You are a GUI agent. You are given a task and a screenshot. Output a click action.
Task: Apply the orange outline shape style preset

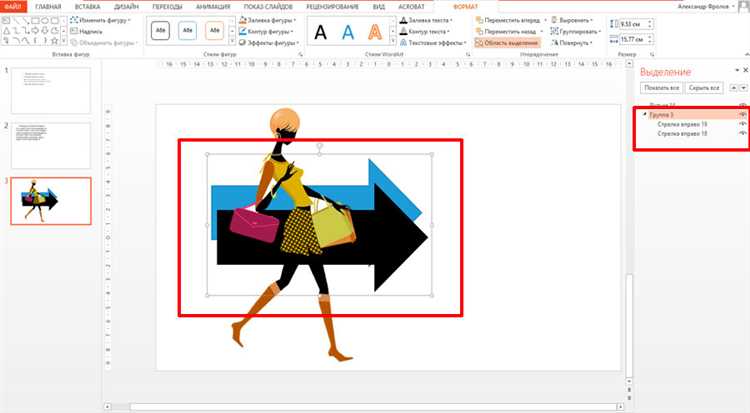coord(215,30)
